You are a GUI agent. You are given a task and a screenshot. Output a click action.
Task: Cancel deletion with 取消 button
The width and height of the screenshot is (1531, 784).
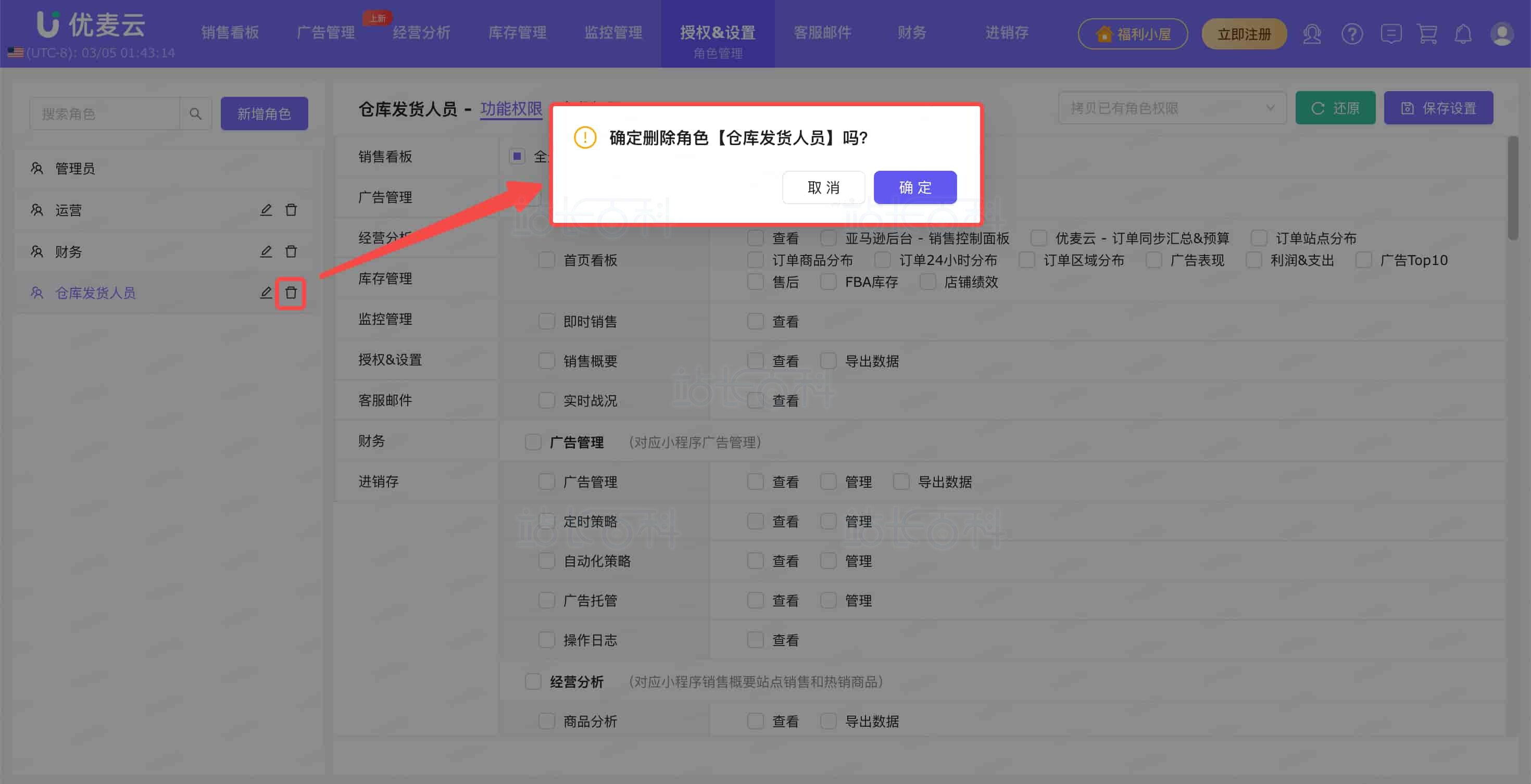point(823,188)
